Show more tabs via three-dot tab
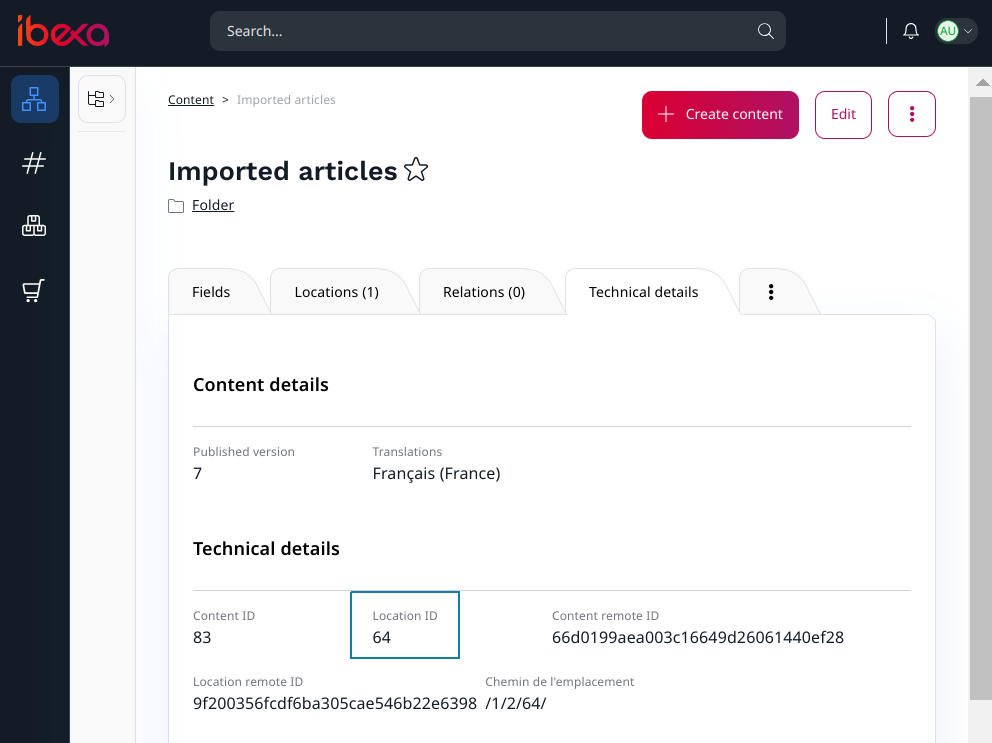 coord(771,292)
